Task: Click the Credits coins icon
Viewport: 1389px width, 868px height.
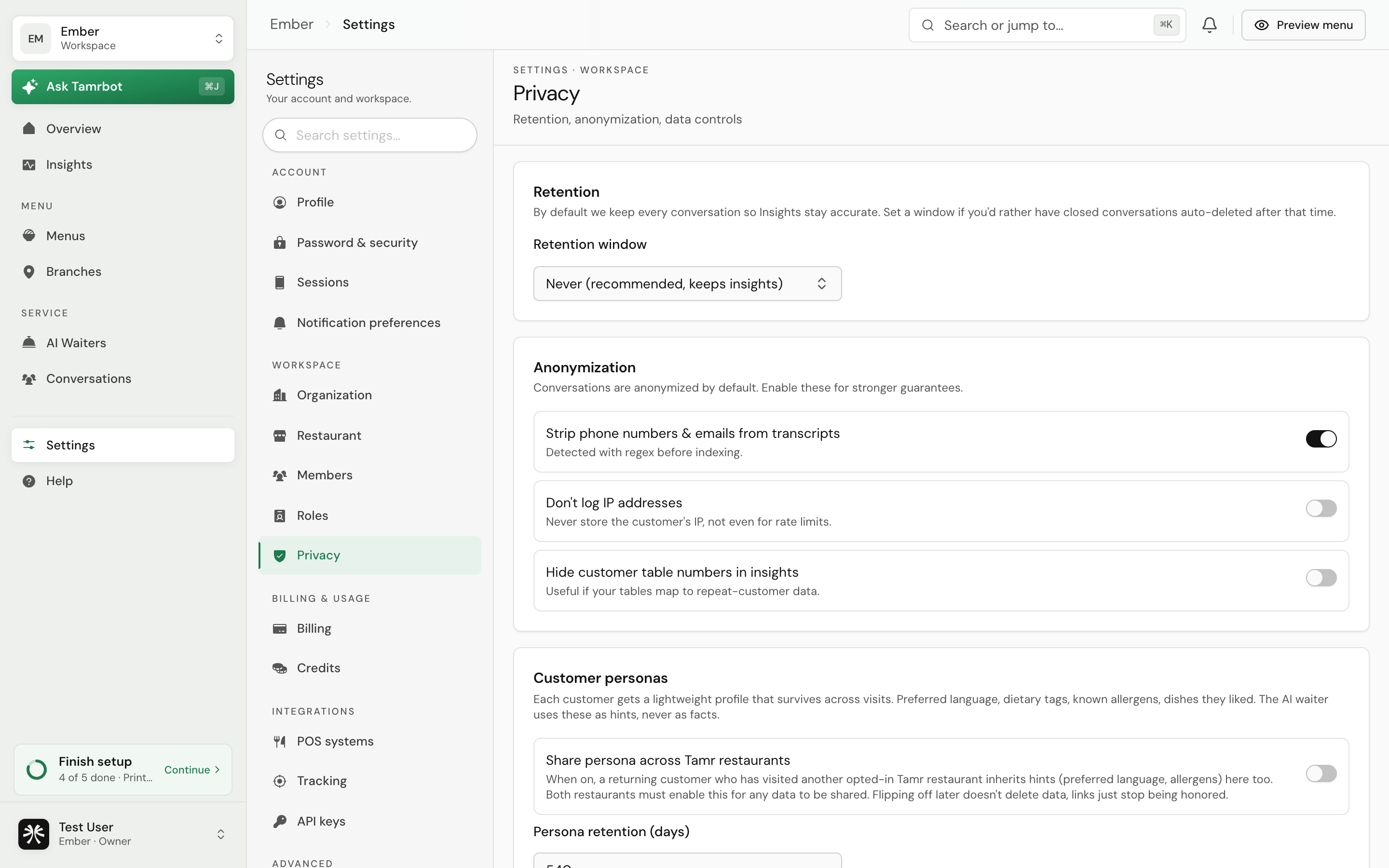Action: pyautogui.click(x=280, y=668)
